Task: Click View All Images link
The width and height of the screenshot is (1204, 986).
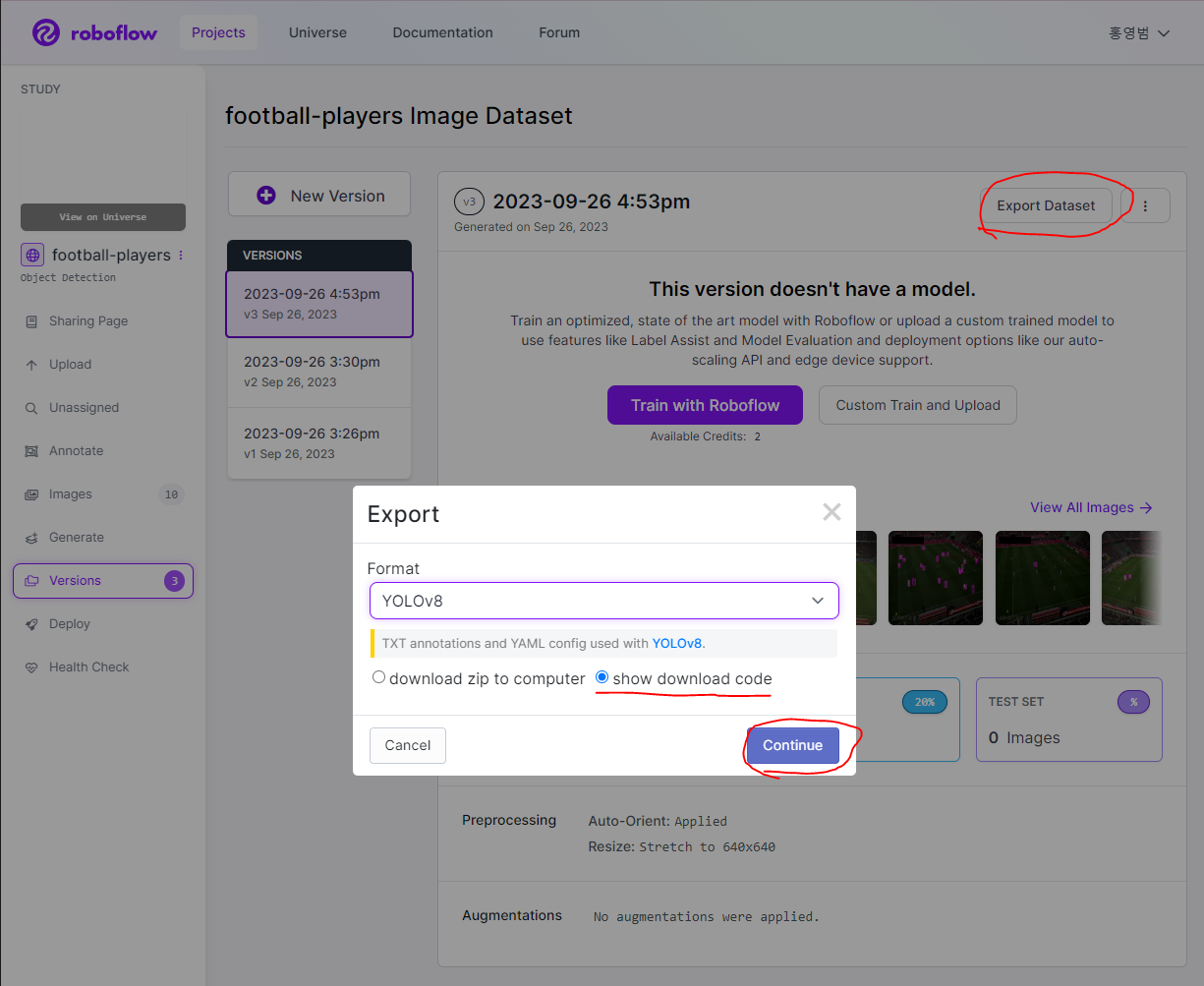Action: [1091, 507]
